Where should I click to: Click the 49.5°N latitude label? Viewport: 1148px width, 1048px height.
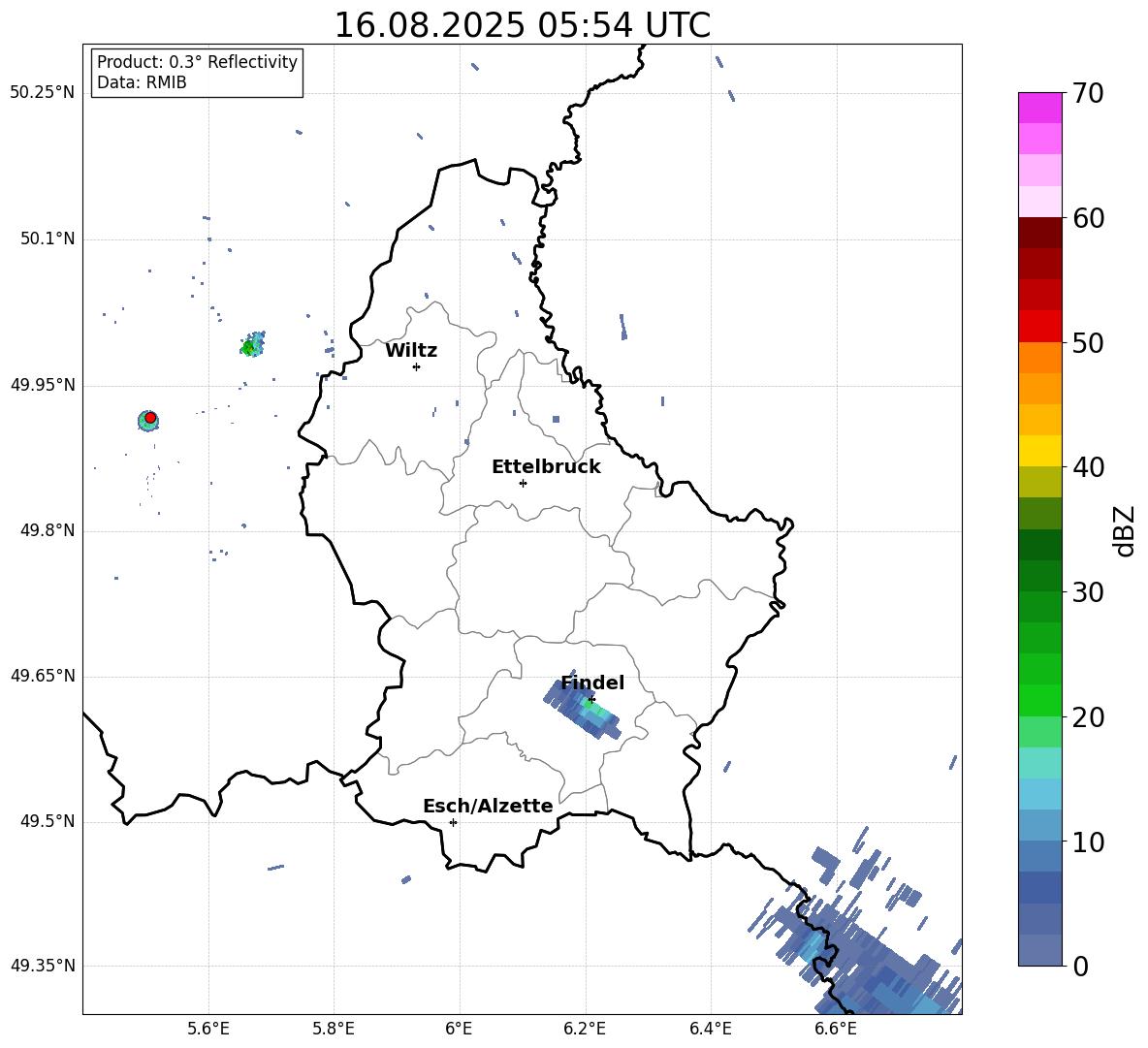tap(48, 821)
